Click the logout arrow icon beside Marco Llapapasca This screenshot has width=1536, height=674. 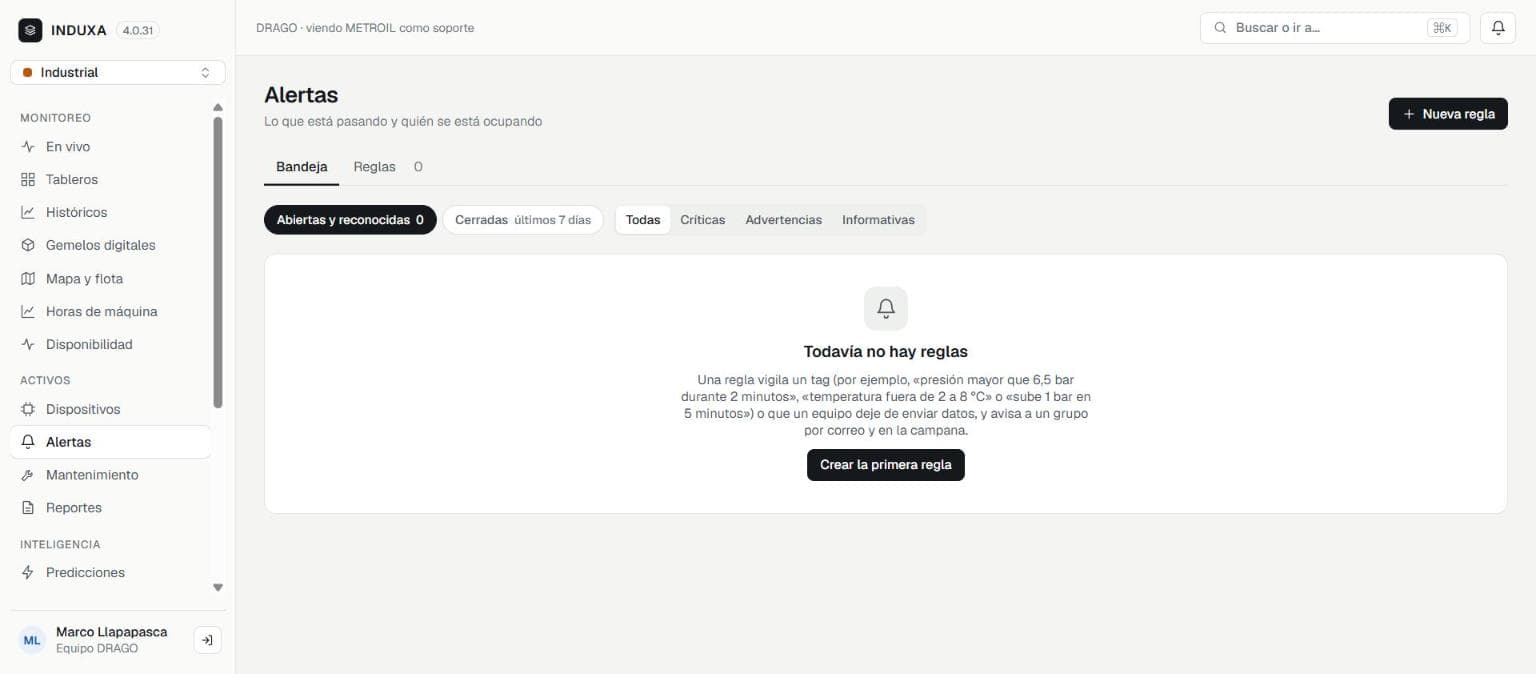click(x=207, y=640)
